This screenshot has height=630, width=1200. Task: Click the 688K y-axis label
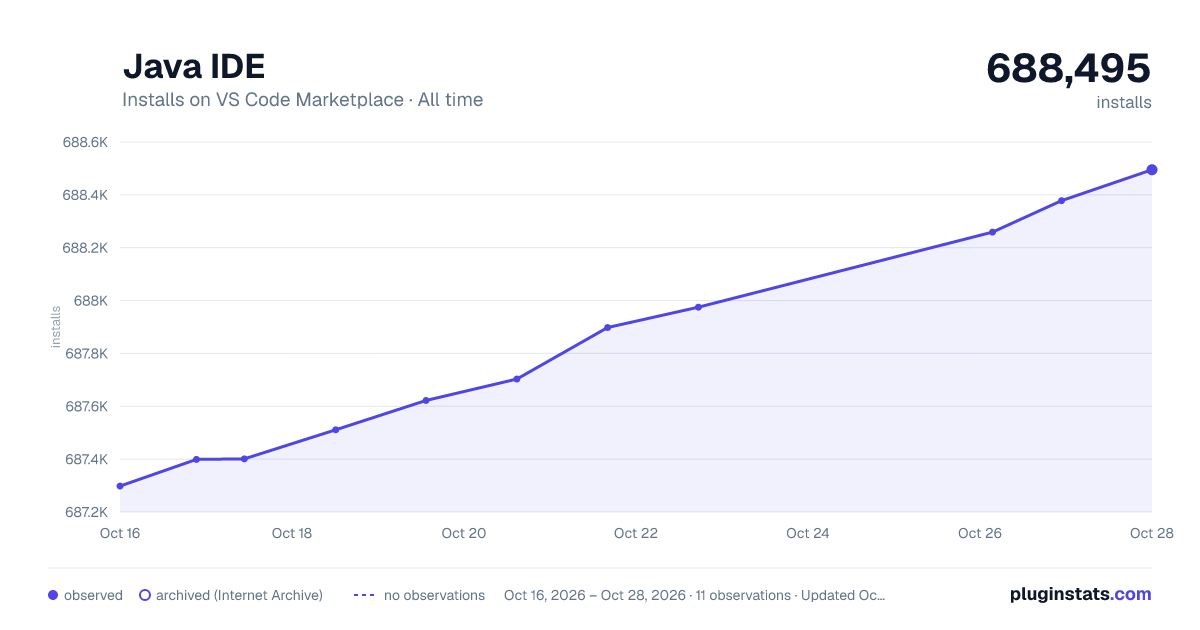[x=91, y=301]
